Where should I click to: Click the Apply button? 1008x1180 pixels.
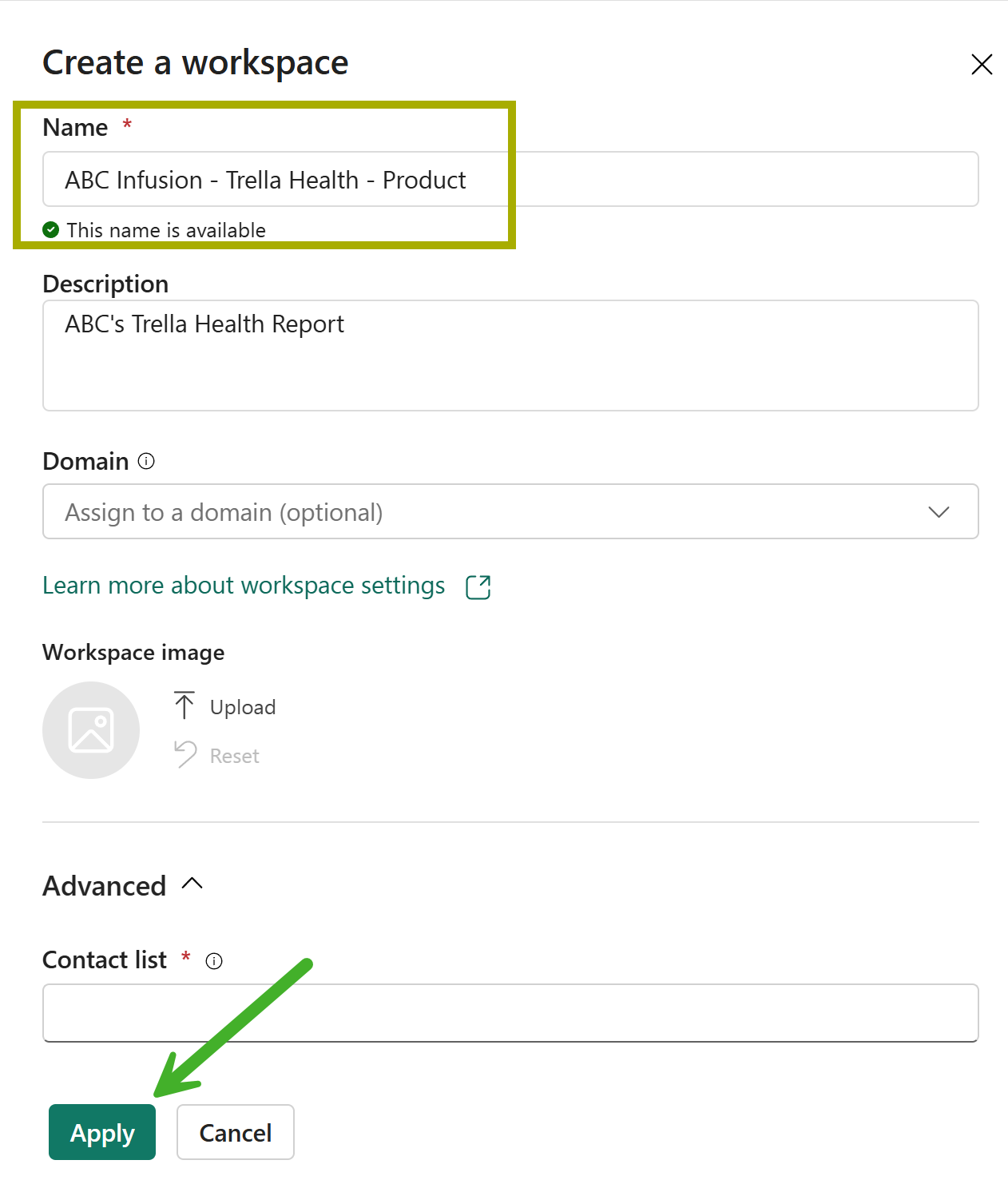pos(102,1132)
